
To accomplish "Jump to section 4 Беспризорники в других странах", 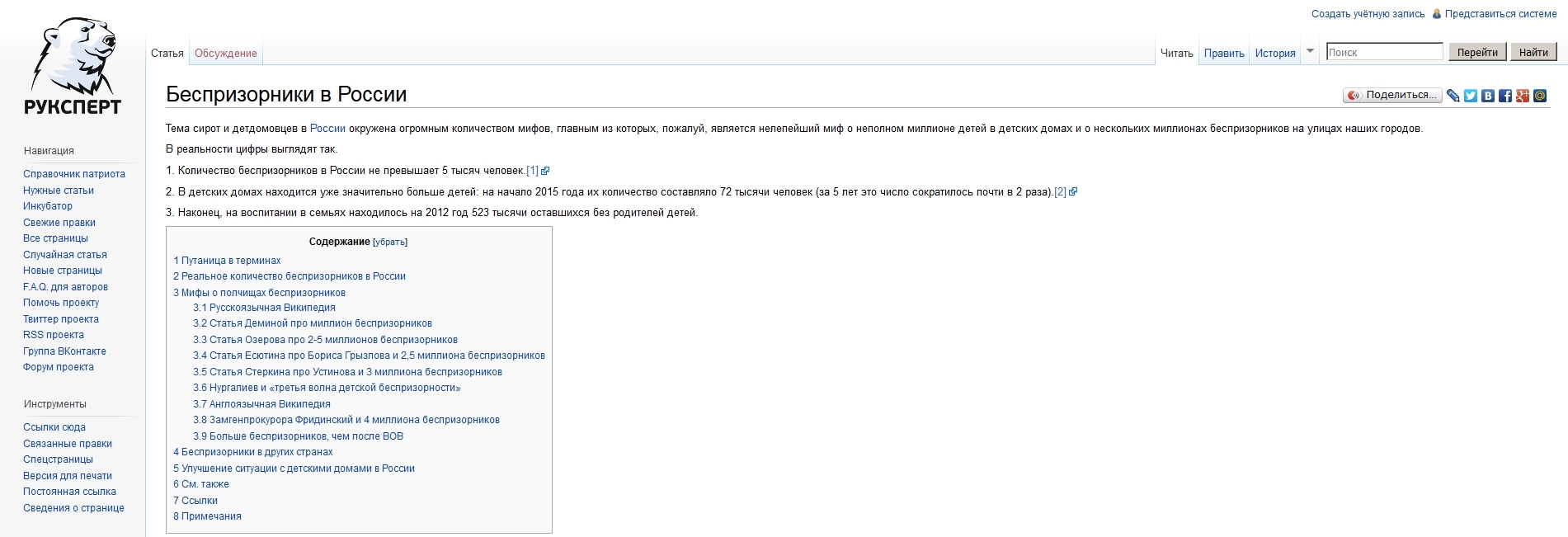I will [253, 452].
